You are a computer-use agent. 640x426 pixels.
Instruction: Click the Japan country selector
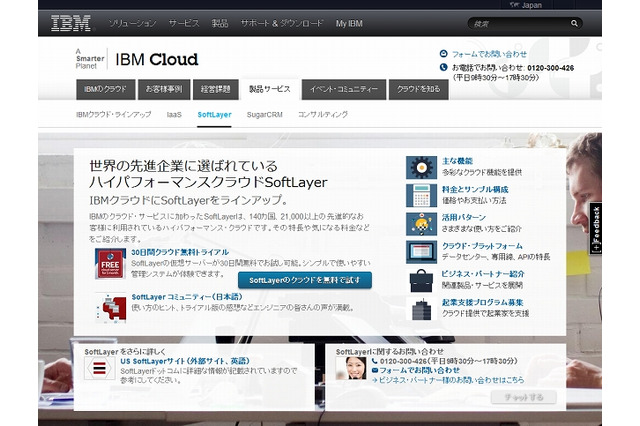tap(526, 5)
